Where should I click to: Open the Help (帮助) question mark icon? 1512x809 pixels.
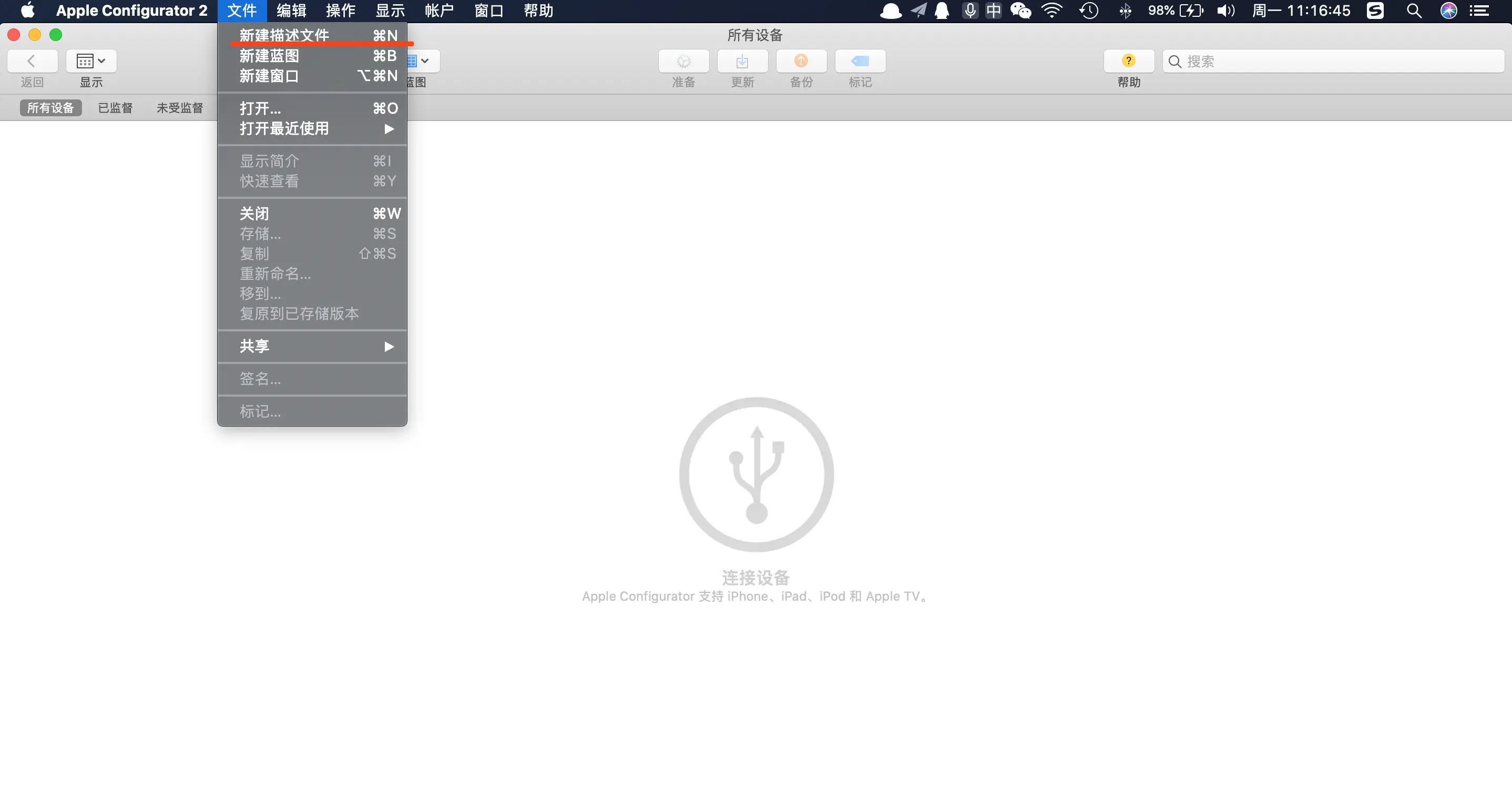pyautogui.click(x=1128, y=61)
